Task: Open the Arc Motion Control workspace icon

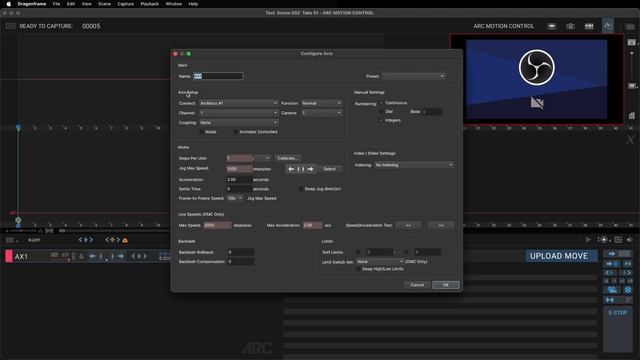Action: coord(608,26)
